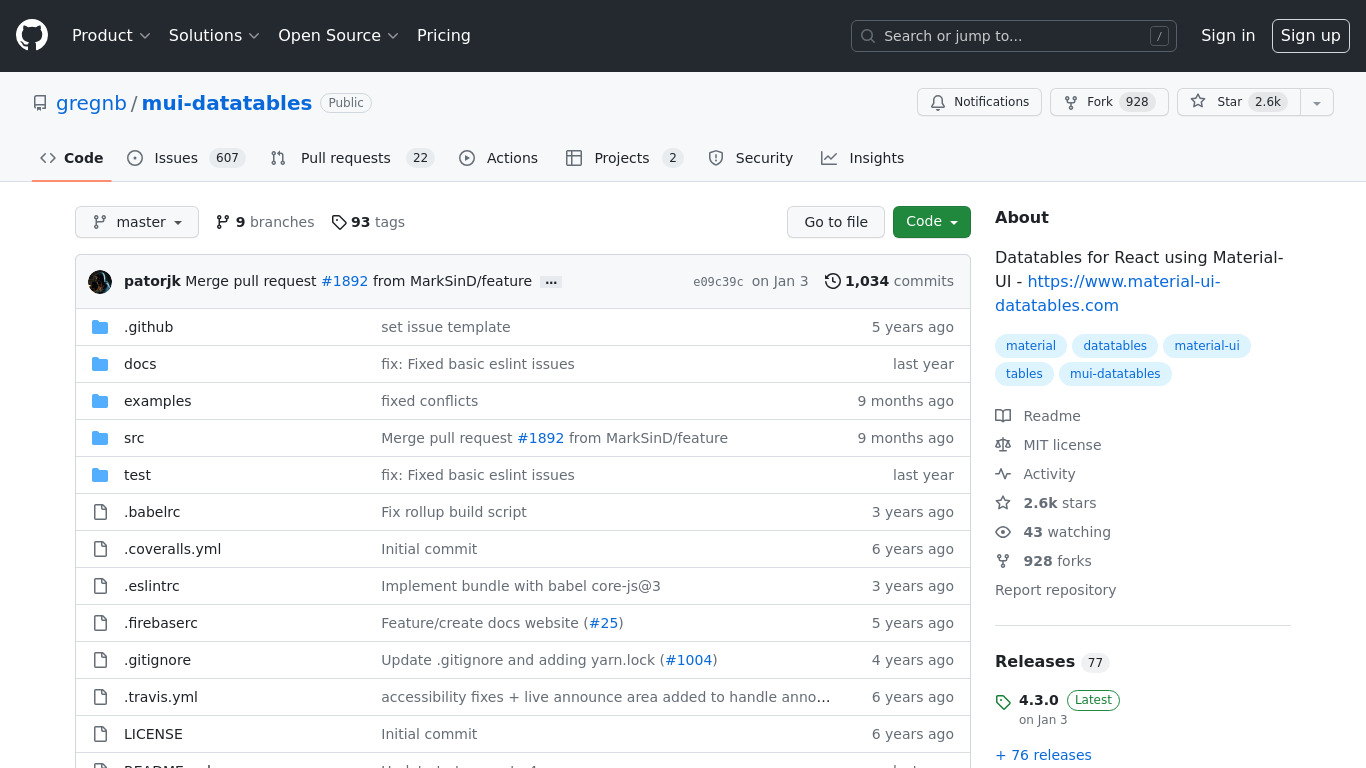Screen dimensions: 1366x768
Task: Open the master branch selector dropdown
Action: click(x=137, y=222)
